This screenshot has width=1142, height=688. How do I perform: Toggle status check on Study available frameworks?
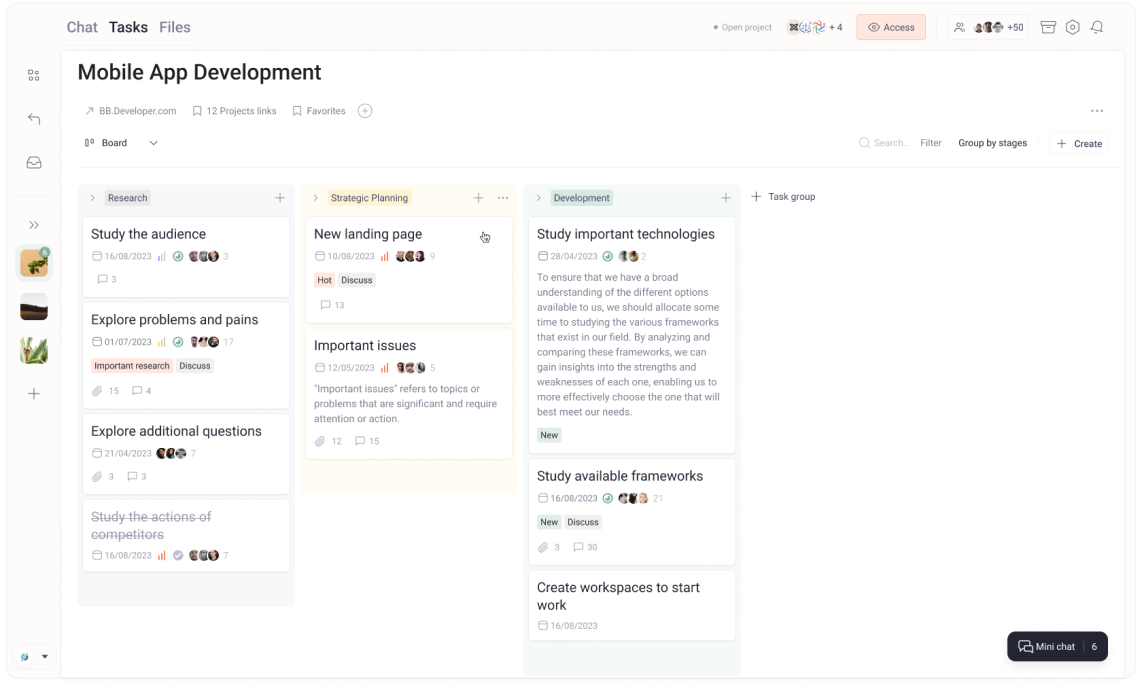(607, 498)
